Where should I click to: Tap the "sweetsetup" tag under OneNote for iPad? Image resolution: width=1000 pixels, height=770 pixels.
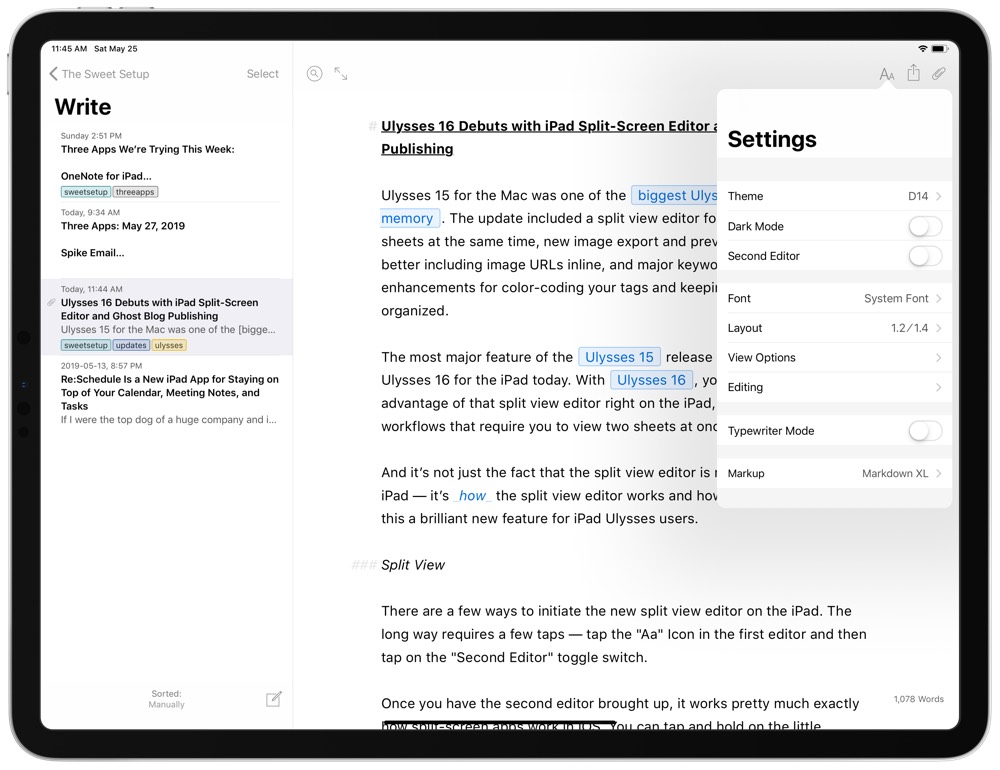tap(86, 192)
